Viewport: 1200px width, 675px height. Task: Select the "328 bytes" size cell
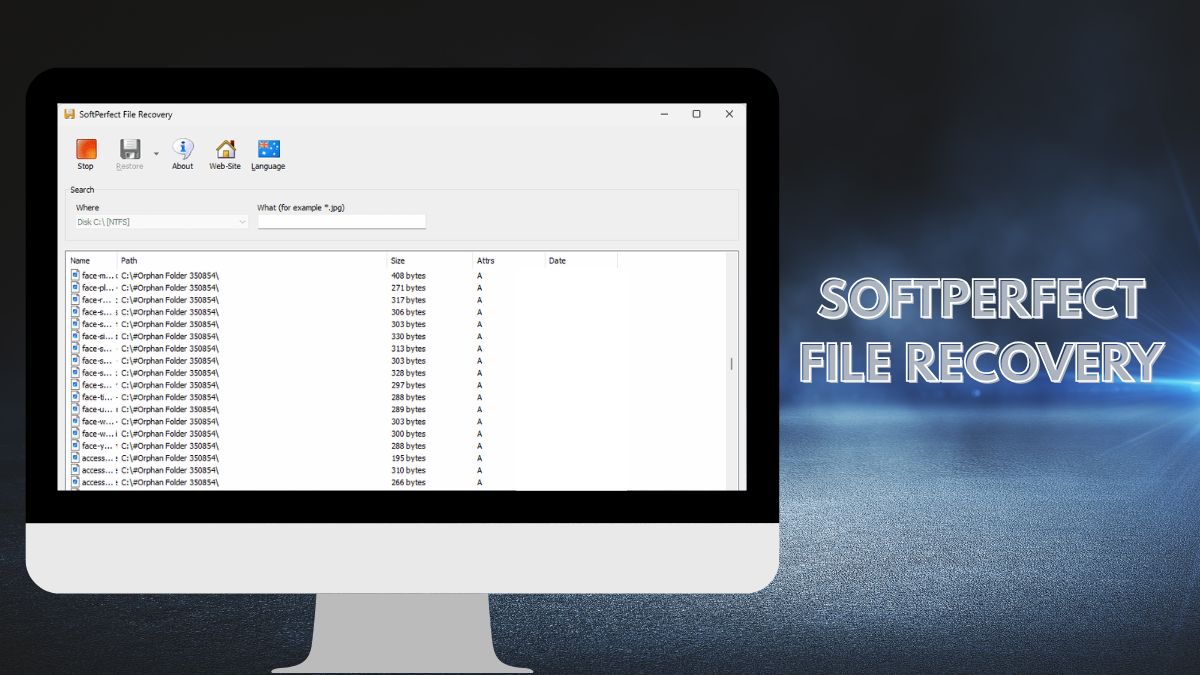(x=408, y=372)
